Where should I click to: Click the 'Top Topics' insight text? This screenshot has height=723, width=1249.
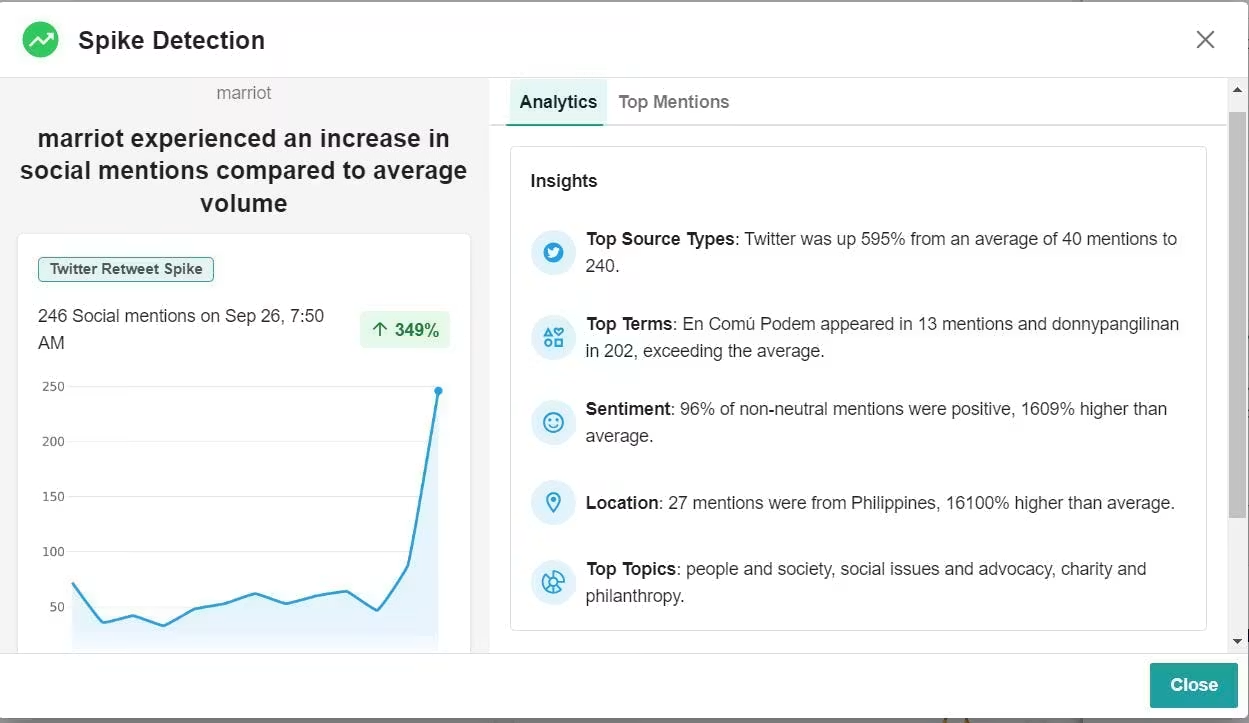click(x=866, y=582)
